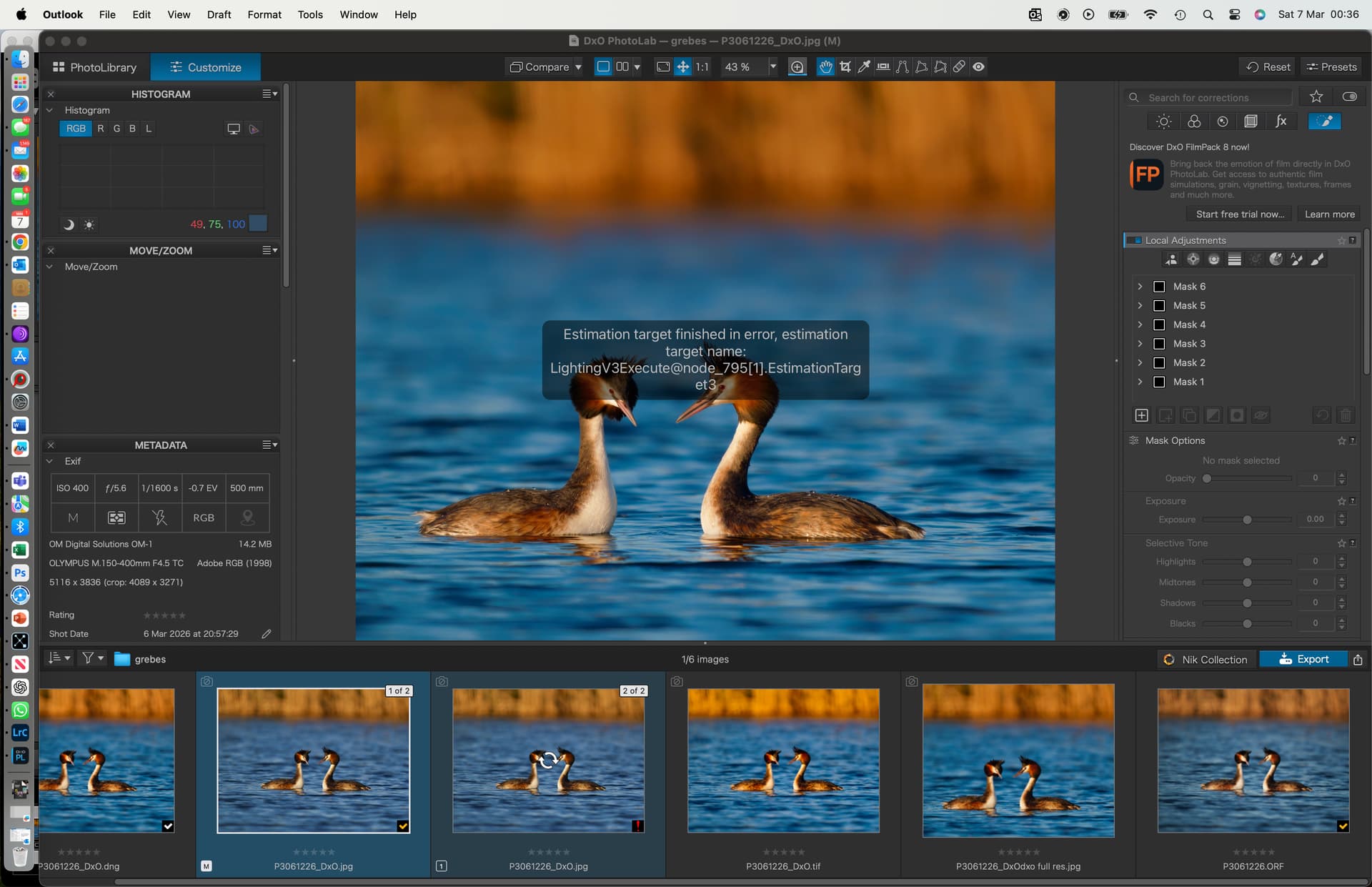Enable the Mask 3 checkbox

pyautogui.click(x=1159, y=344)
